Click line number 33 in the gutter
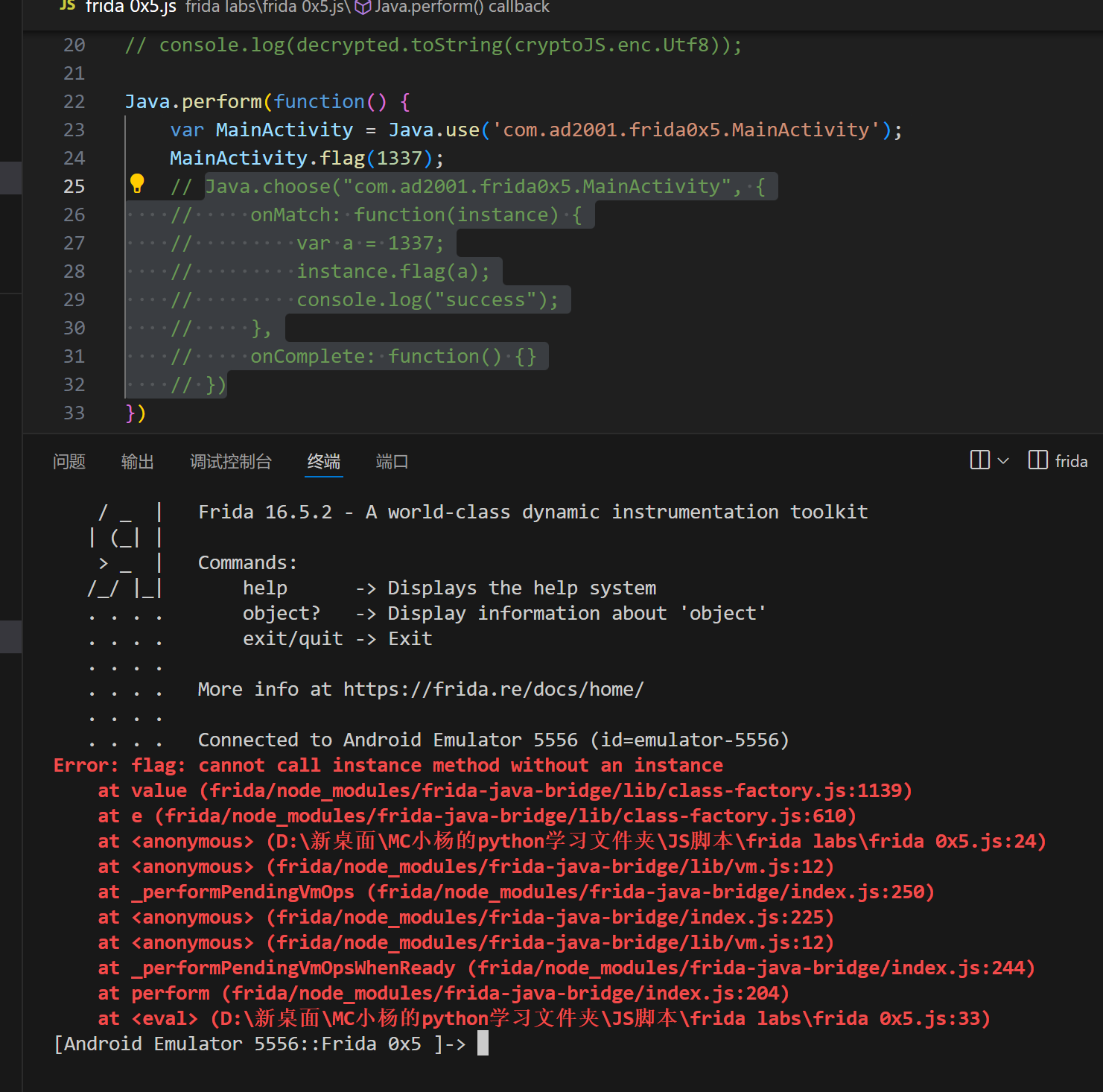This screenshot has height=1092, width=1103. coord(74,413)
